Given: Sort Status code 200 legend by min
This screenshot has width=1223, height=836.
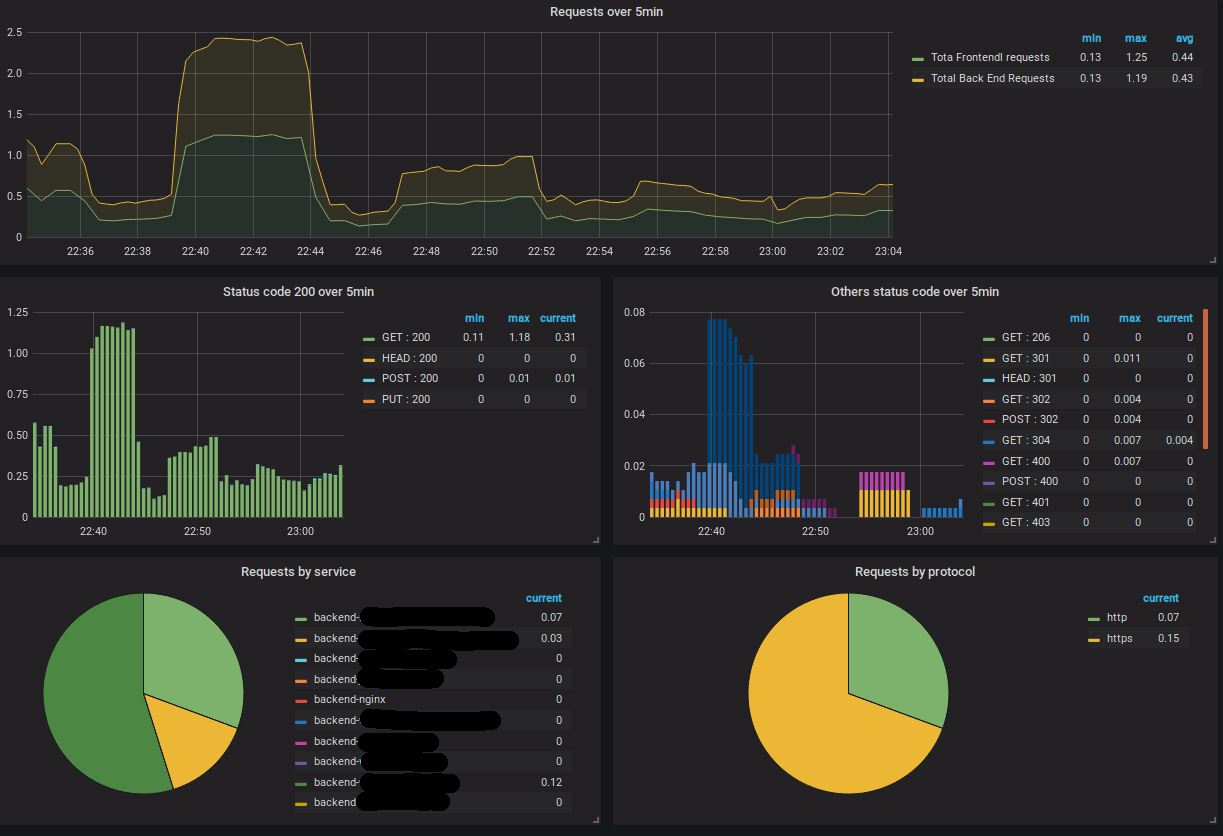Looking at the screenshot, I should coord(474,318).
